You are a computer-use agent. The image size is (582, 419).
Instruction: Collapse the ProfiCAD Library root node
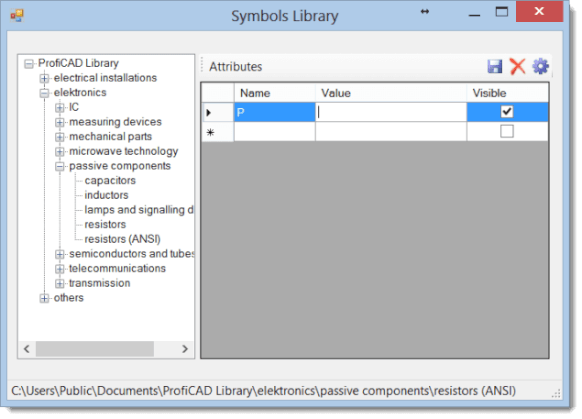click(x=29, y=64)
